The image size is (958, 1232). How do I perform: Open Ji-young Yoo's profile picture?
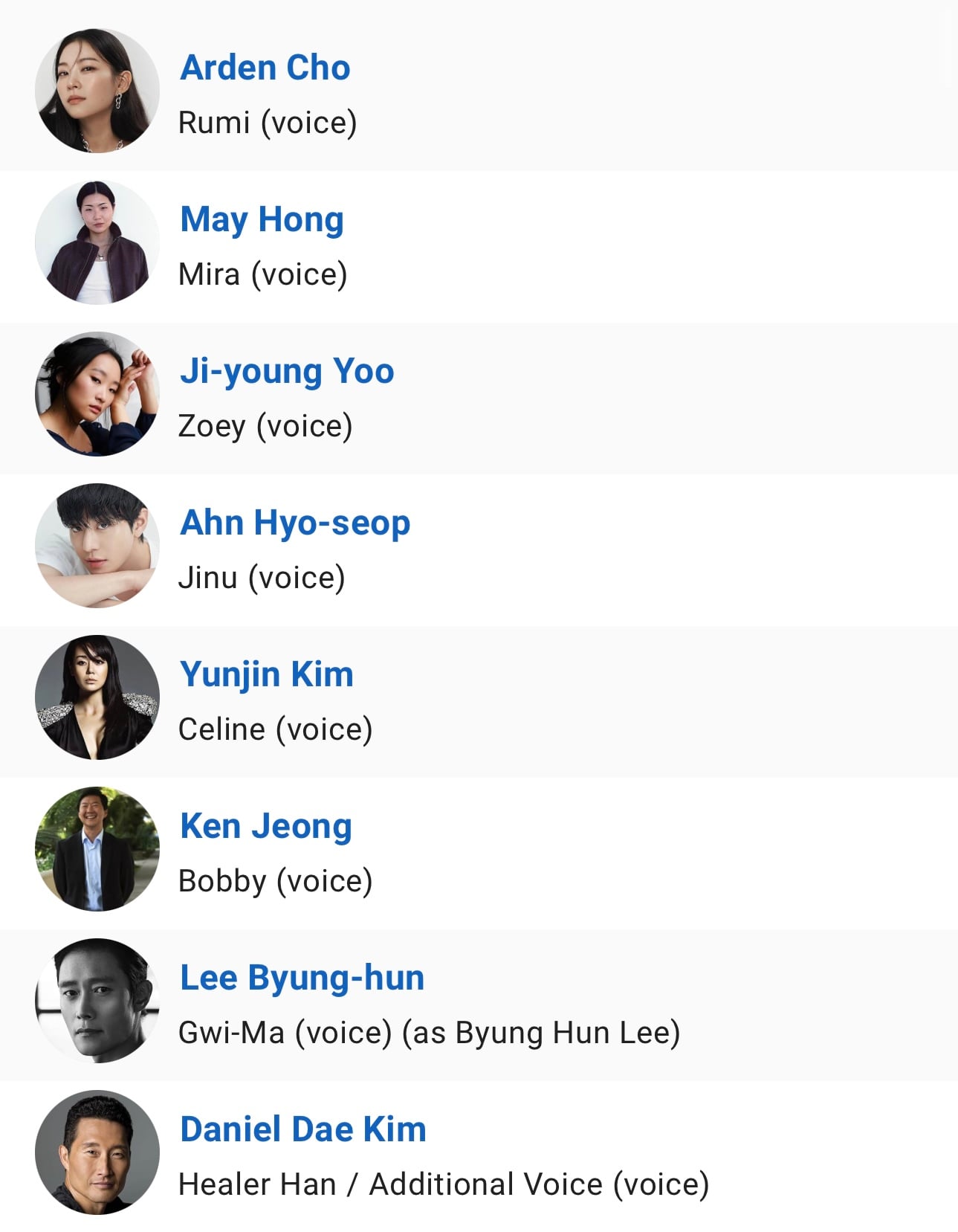coord(97,394)
